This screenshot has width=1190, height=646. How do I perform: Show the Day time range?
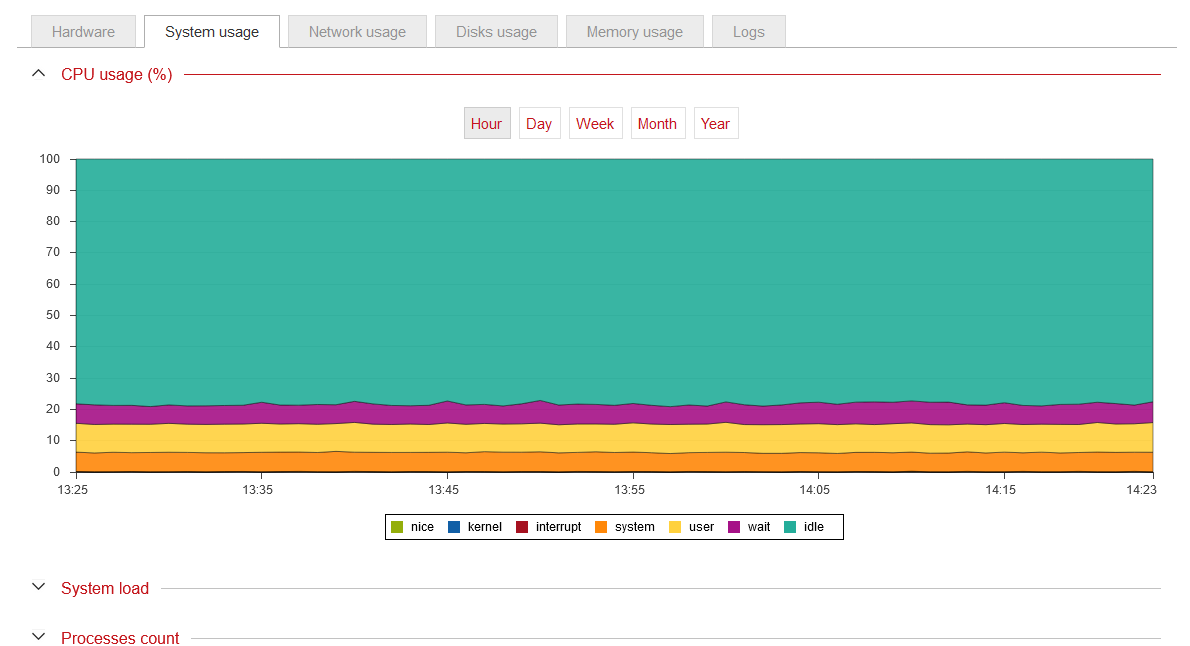point(539,124)
